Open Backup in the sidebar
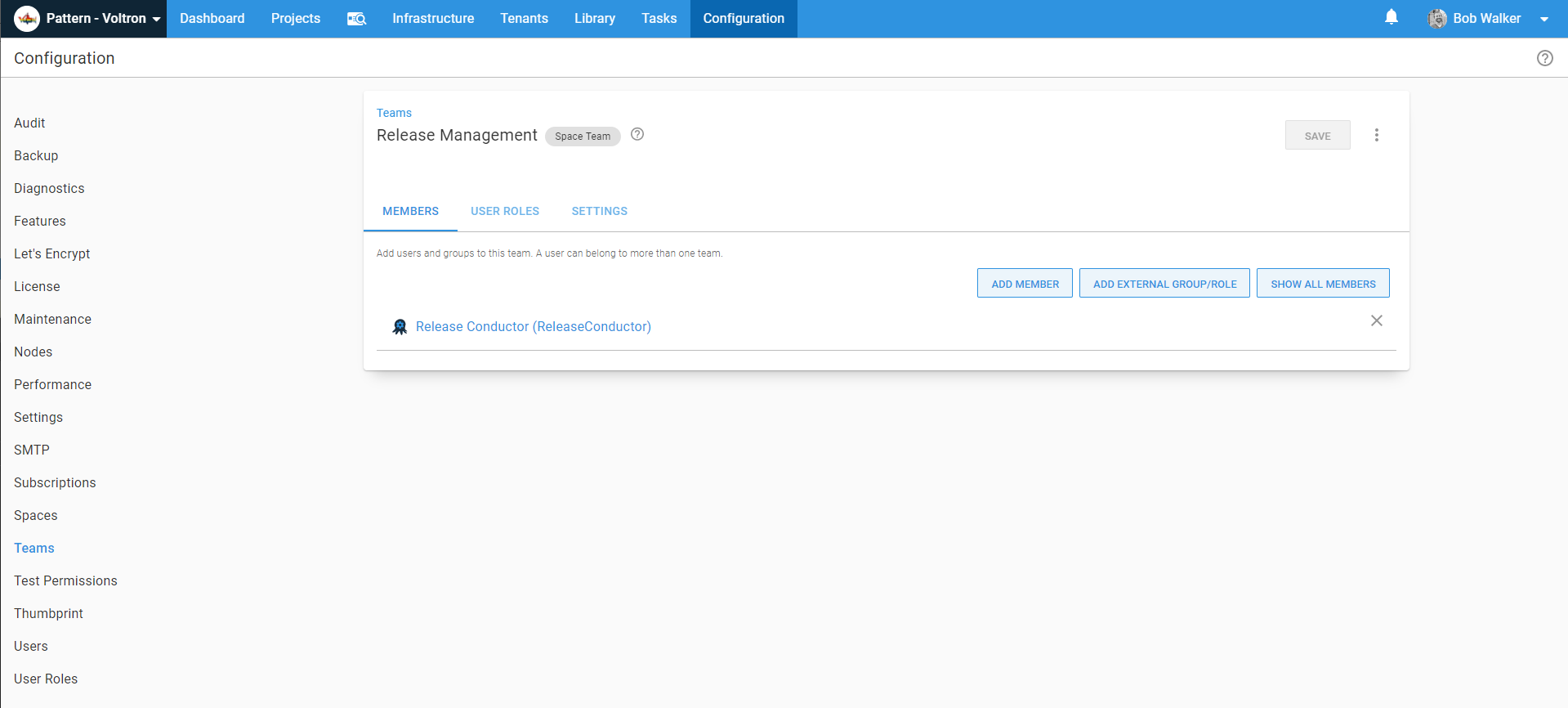The width and height of the screenshot is (1568, 708). 36,155
